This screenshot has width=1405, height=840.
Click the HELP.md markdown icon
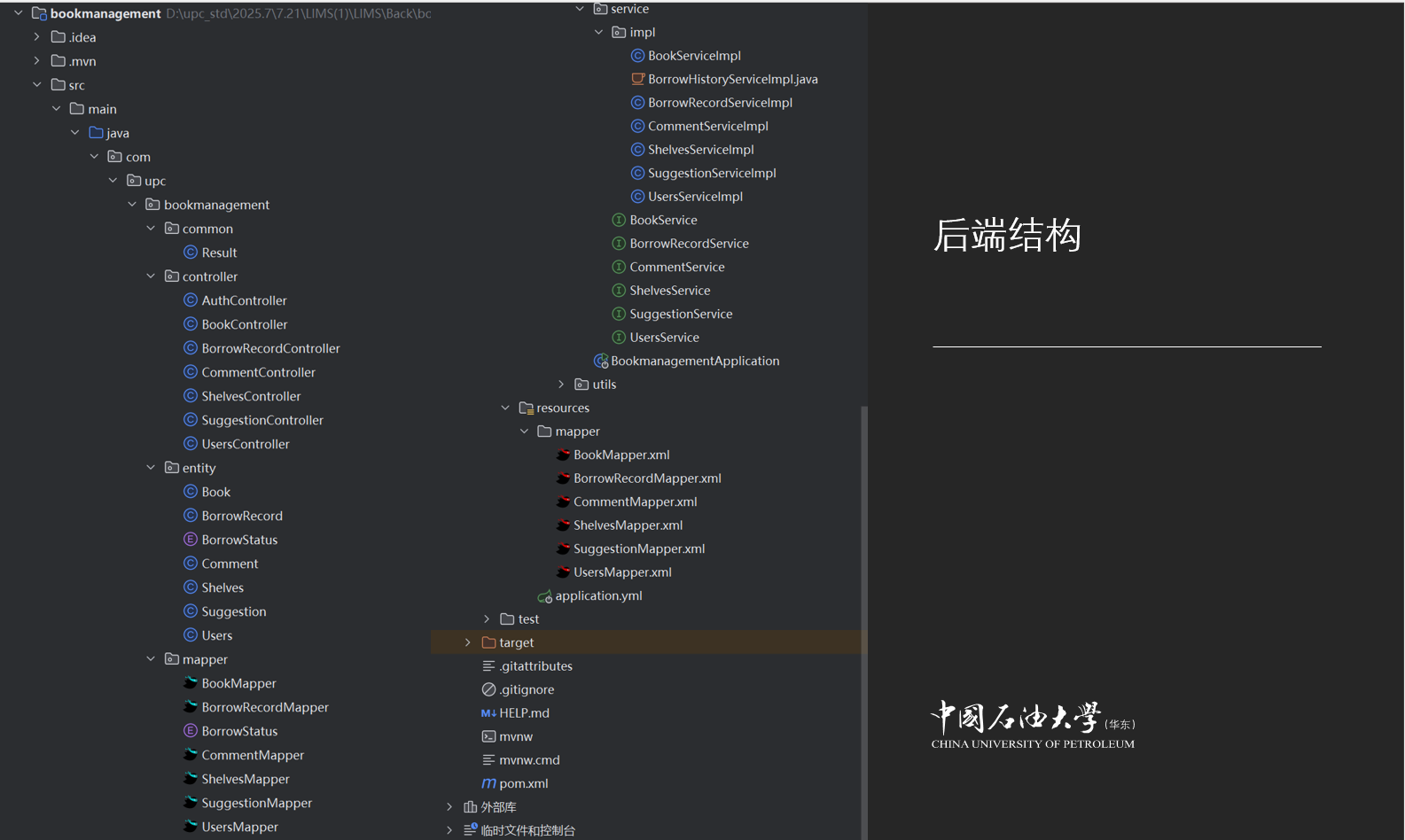point(488,713)
